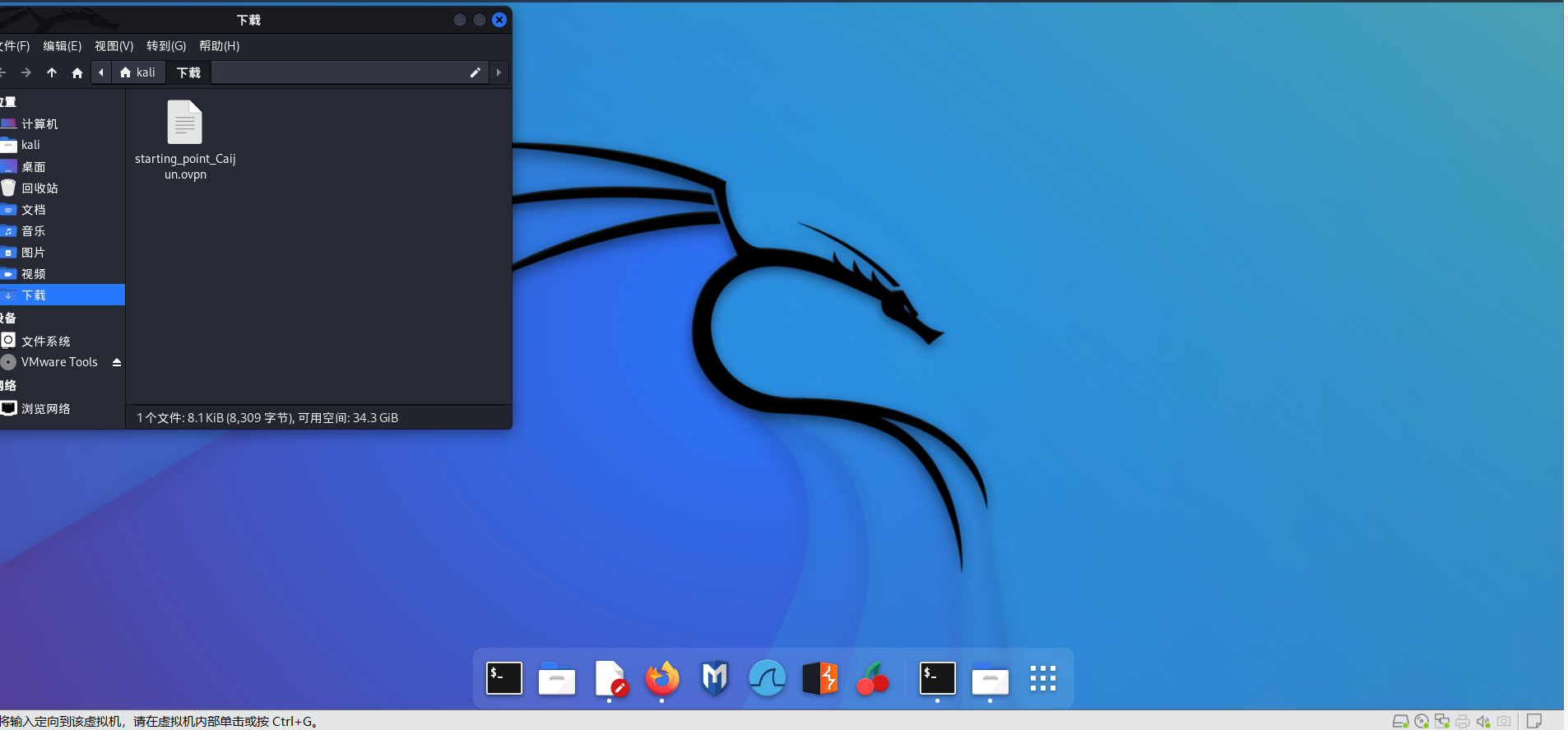Toggle path edit with the pencil icon
This screenshot has height=730, width=1568.
click(x=476, y=72)
